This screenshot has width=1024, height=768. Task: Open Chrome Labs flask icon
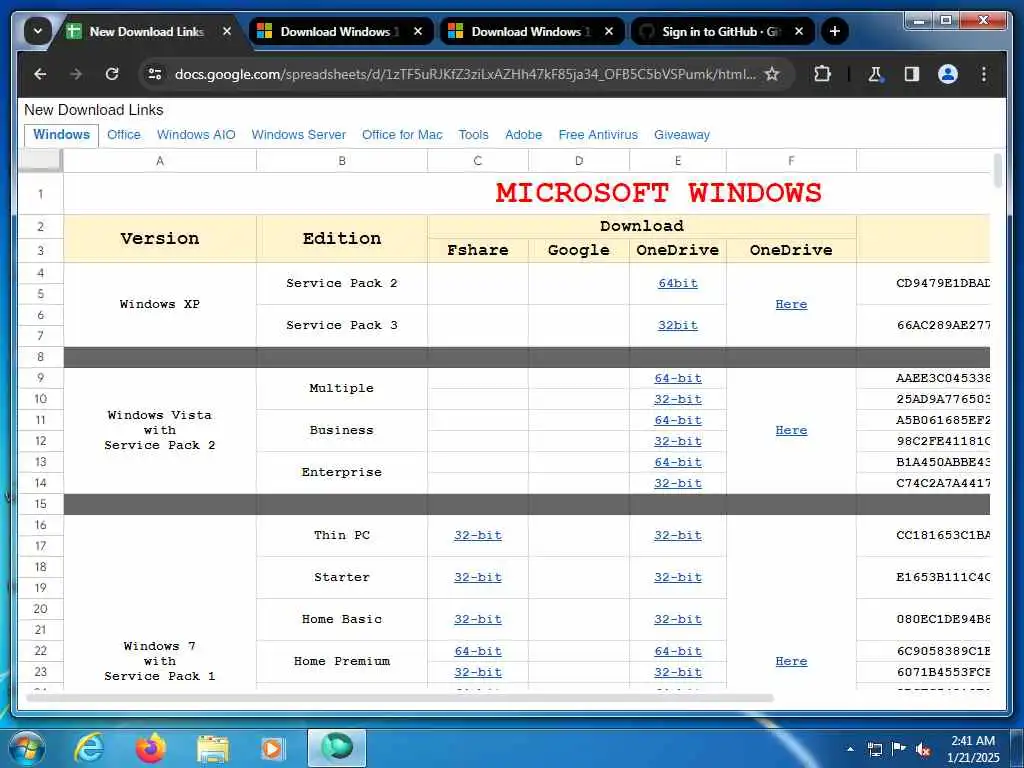[x=875, y=74]
